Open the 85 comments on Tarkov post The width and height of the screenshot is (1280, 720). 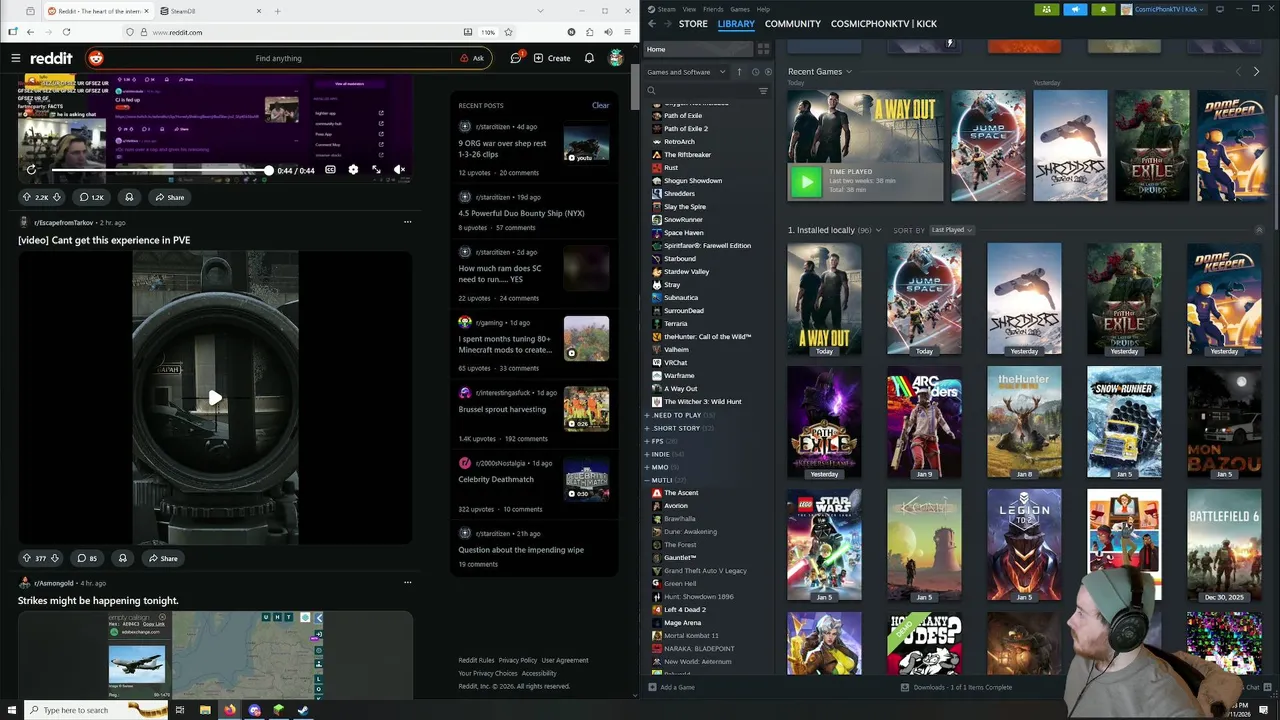(87, 558)
